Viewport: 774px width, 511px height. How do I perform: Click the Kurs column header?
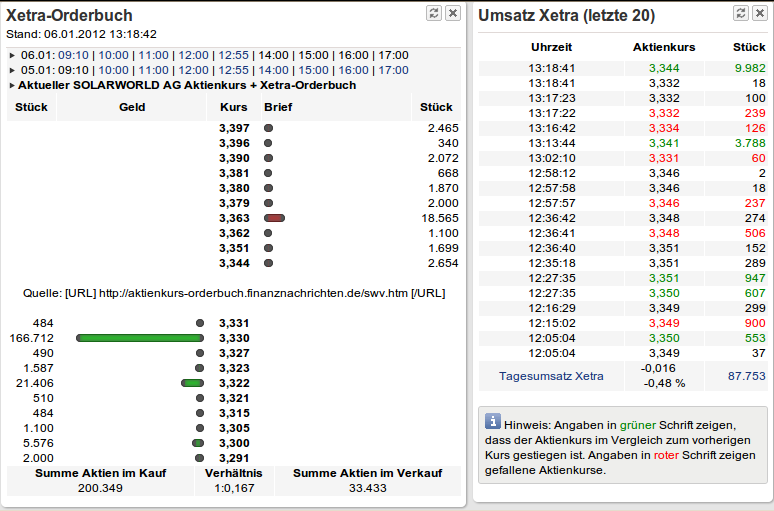233,107
